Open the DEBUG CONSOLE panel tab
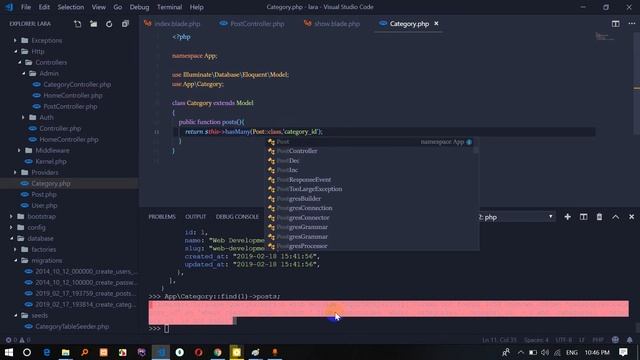 point(237,217)
